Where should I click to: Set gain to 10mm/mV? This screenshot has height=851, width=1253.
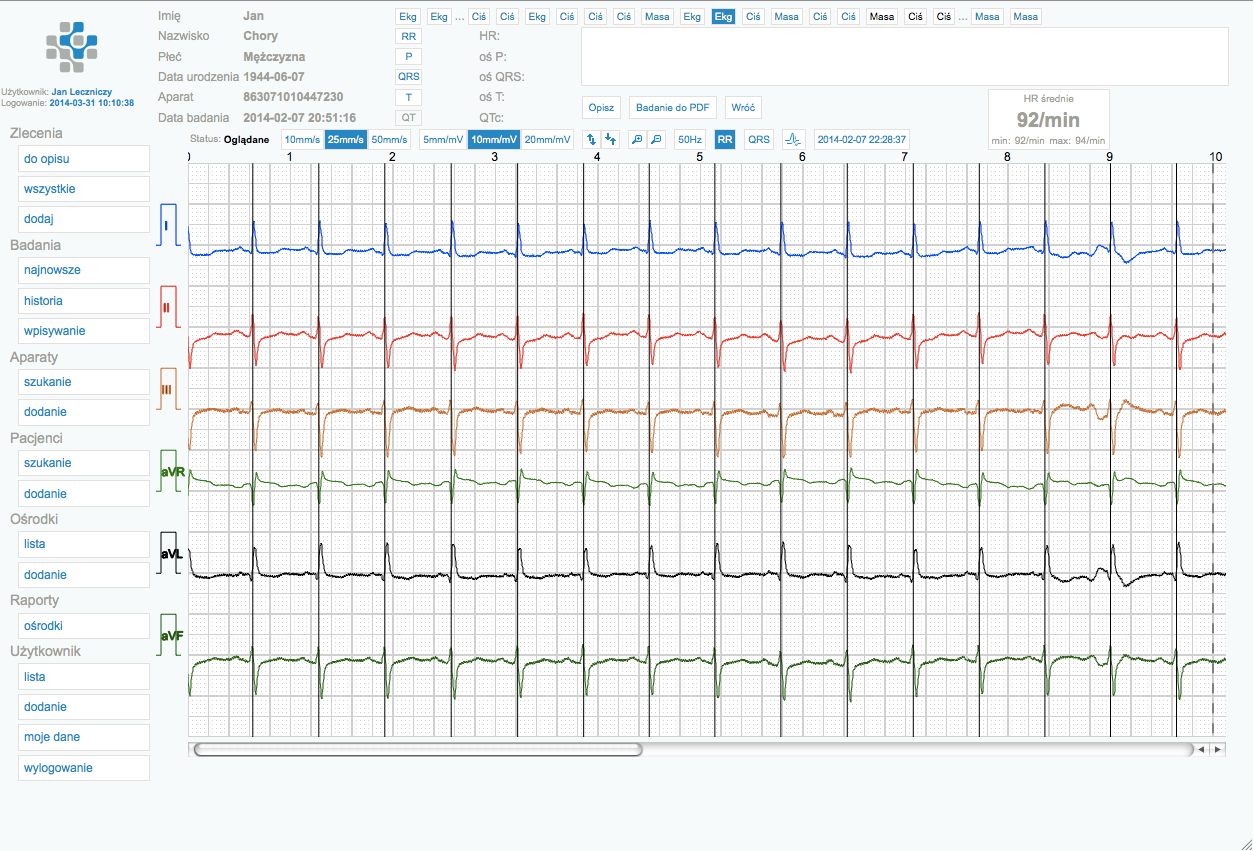tap(494, 139)
